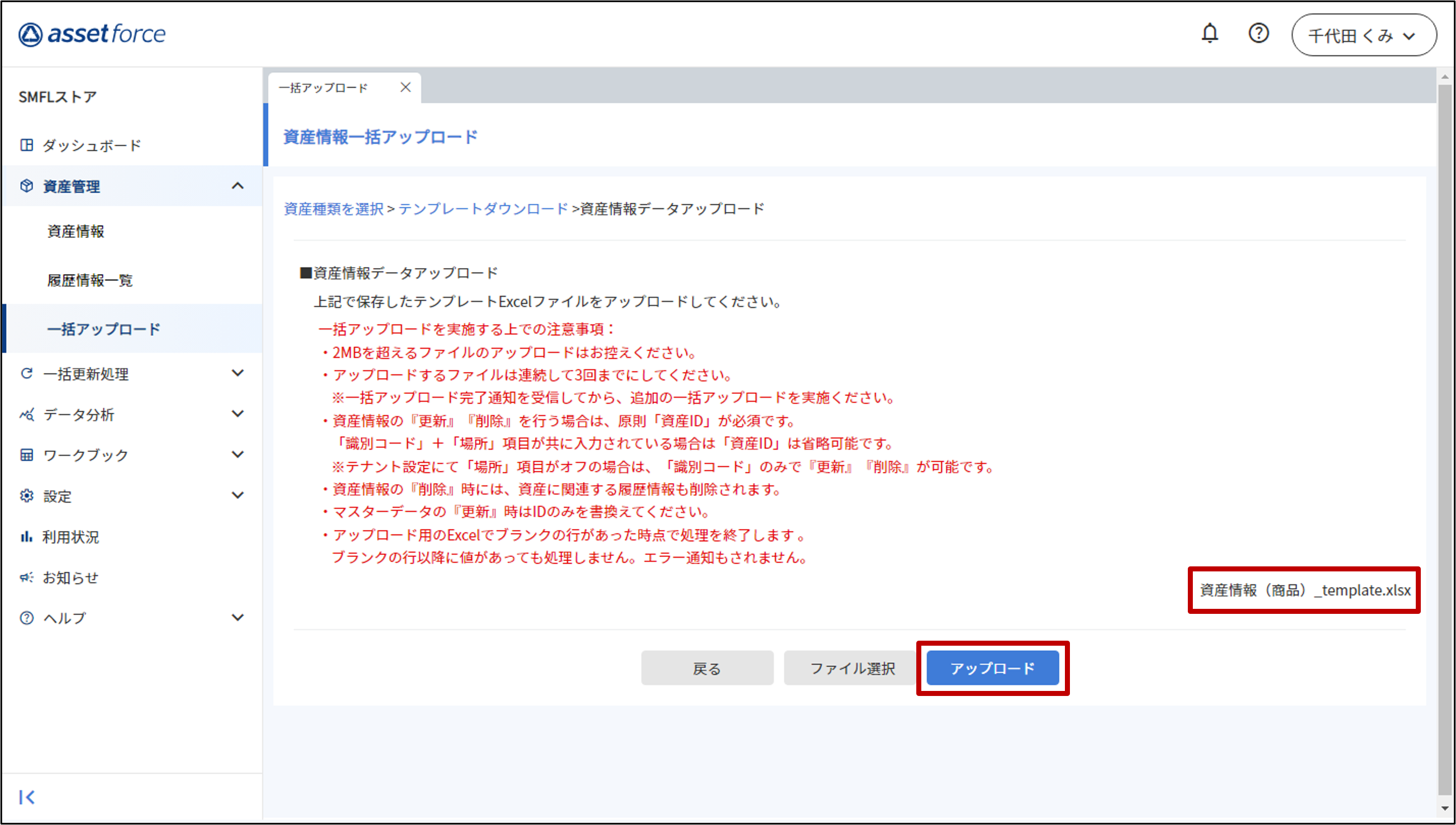
Task: Collapse the 資産管理 section chevron
Action: tap(239, 186)
